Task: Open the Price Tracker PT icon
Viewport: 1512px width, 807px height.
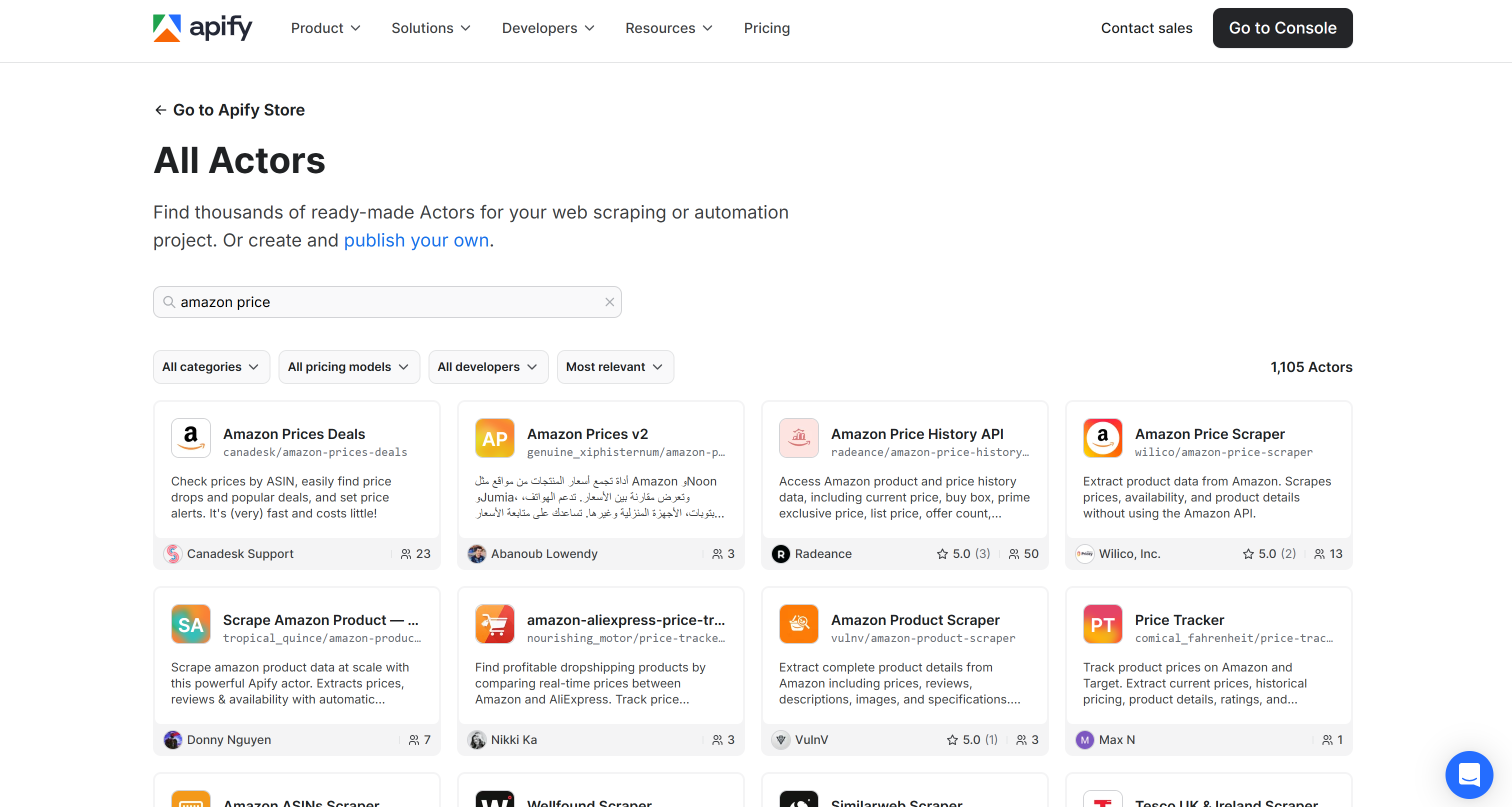Action: coord(1102,624)
